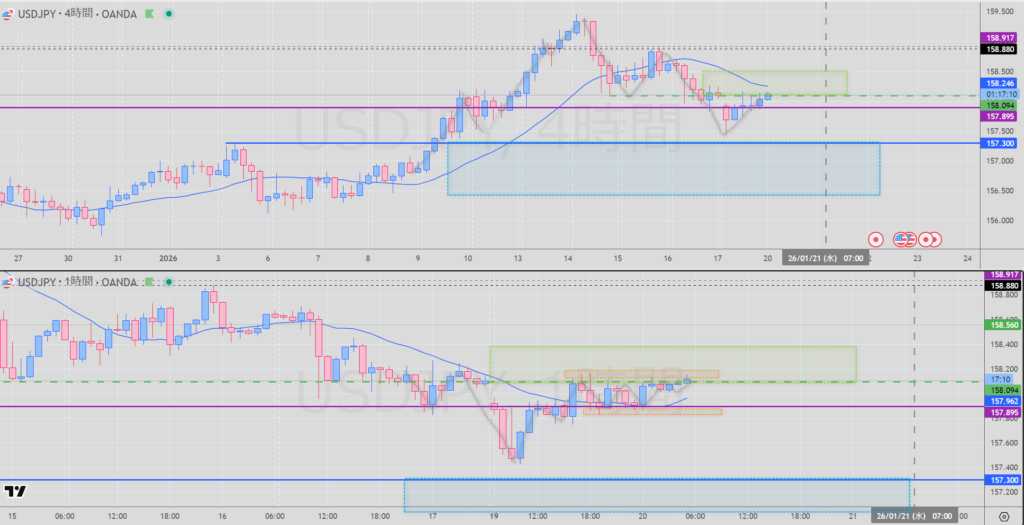This screenshot has height=525, width=1024.
Task: Select the large blue rectangle zone on upper chart
Action: click(x=663, y=169)
